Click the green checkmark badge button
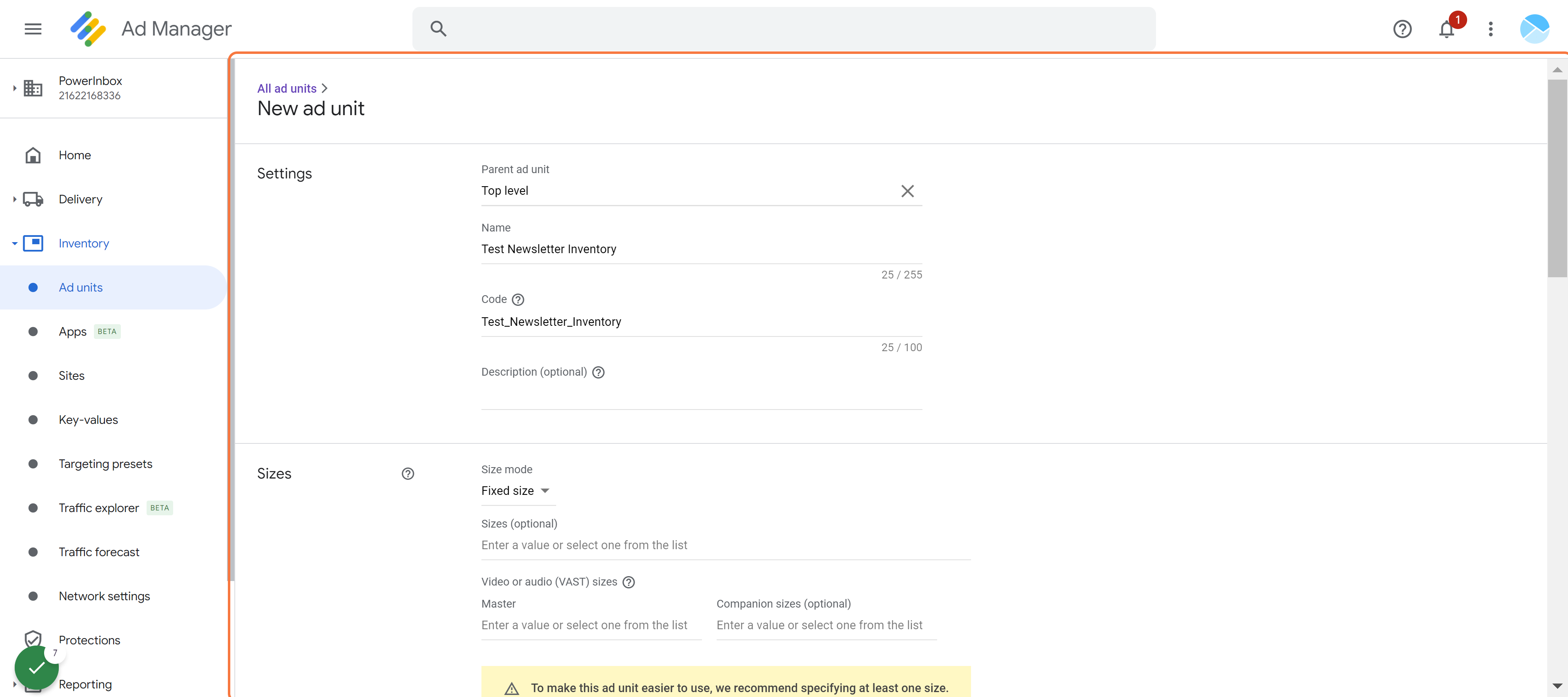 pos(36,667)
